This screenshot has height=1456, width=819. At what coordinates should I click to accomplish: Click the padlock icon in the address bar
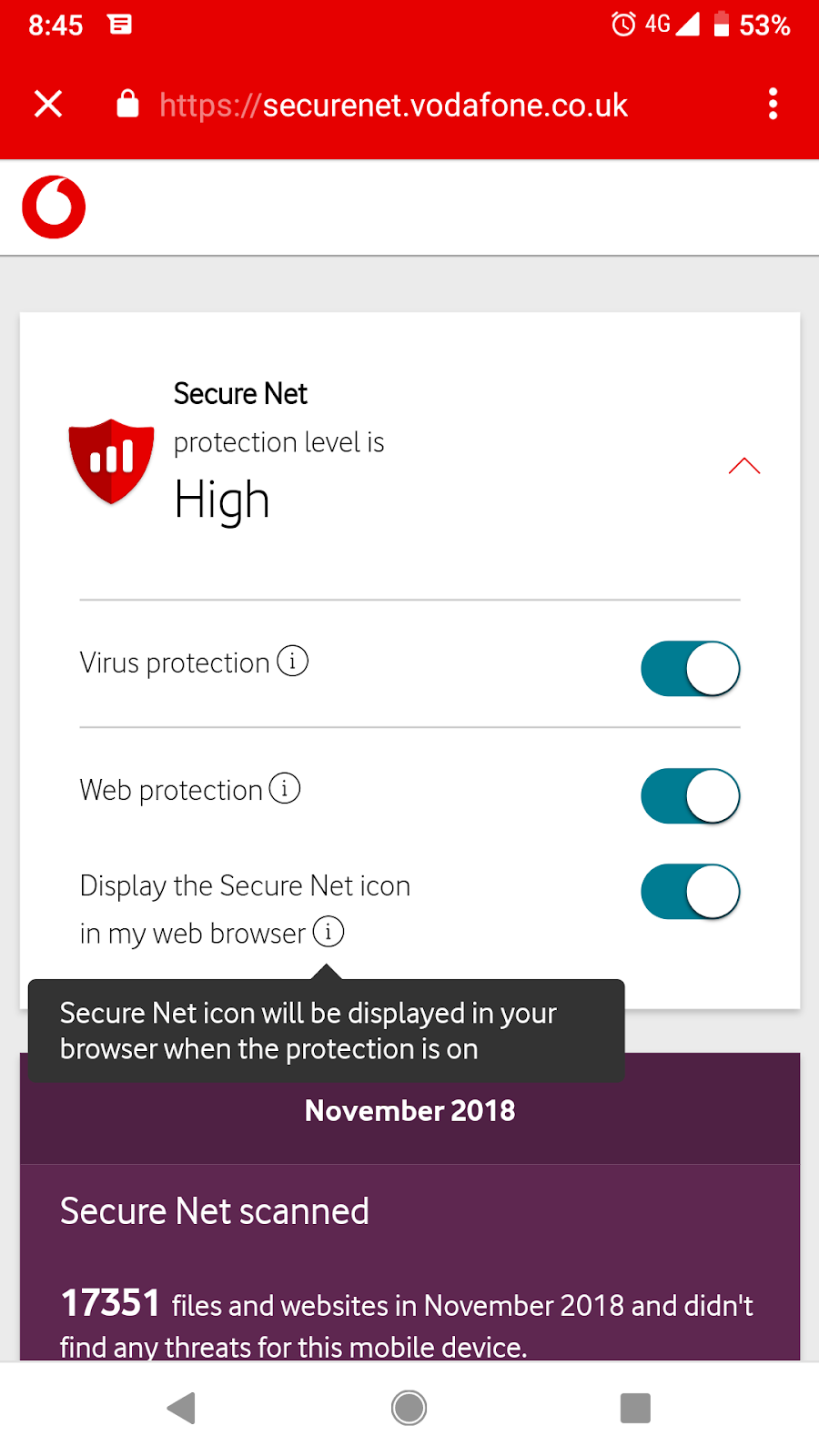pyautogui.click(x=126, y=104)
